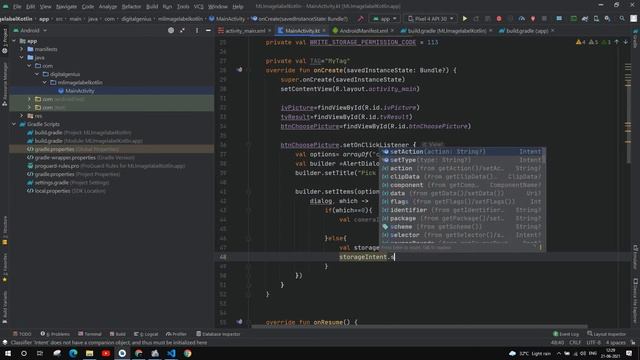Screen dimensions: 640x360
Task: Open the Database Inspector tool window
Action: click(218, 334)
